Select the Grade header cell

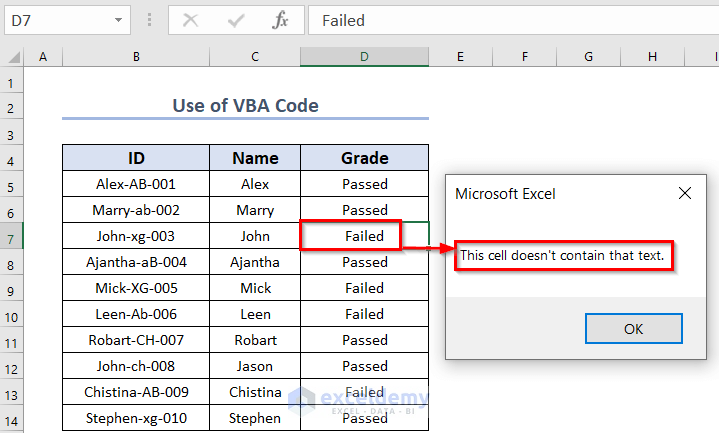364,158
